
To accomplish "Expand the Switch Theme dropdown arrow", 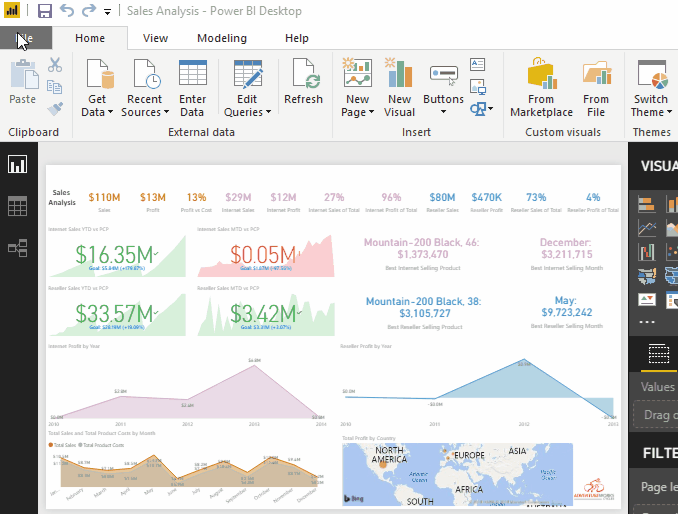I will pos(669,112).
